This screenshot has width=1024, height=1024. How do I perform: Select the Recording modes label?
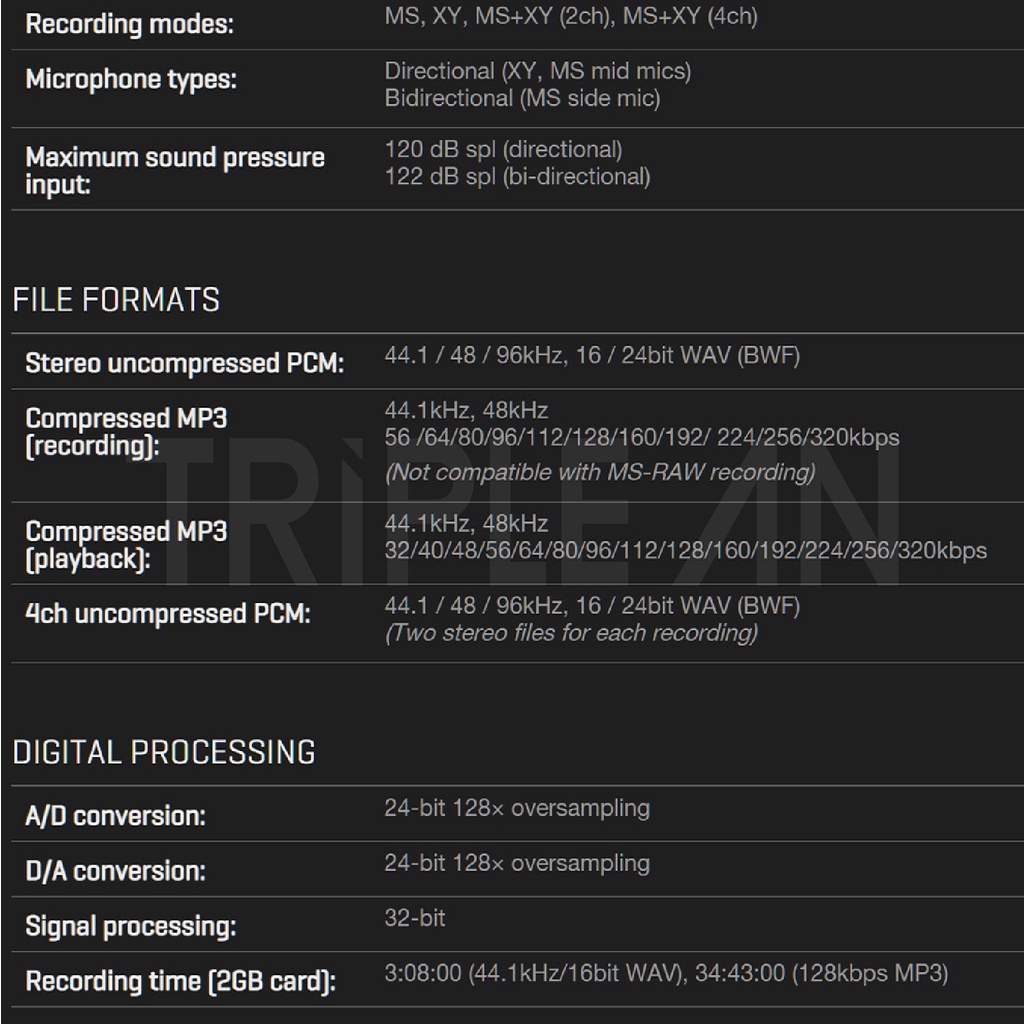tap(129, 24)
